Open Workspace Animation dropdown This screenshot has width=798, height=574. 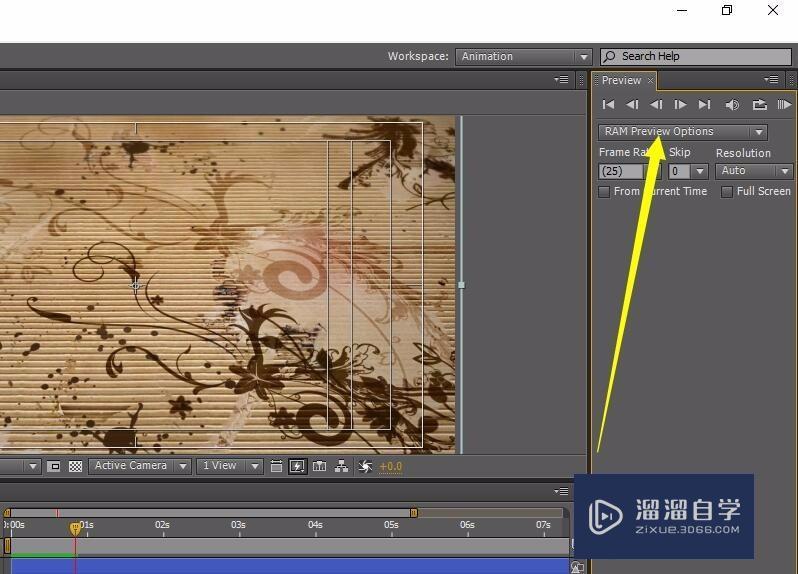523,56
